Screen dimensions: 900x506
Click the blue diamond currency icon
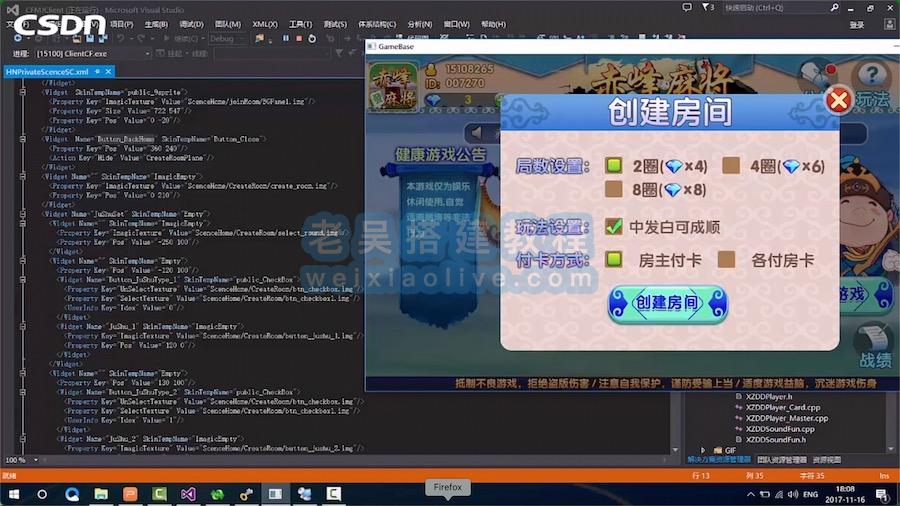click(433, 100)
